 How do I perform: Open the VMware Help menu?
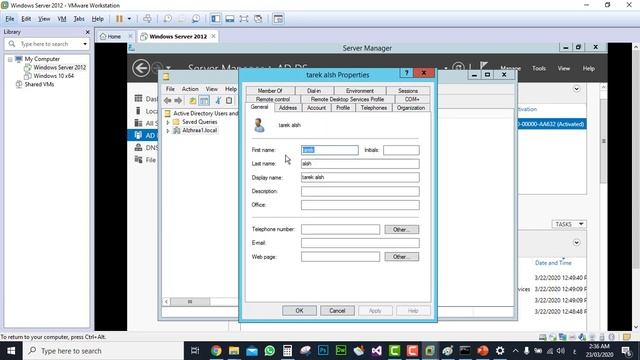(98, 19)
